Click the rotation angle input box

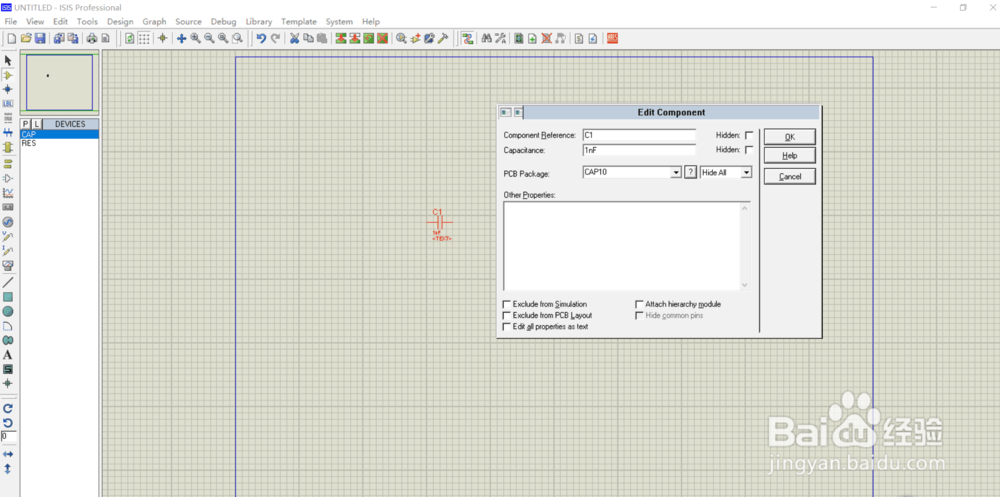(x=8, y=436)
